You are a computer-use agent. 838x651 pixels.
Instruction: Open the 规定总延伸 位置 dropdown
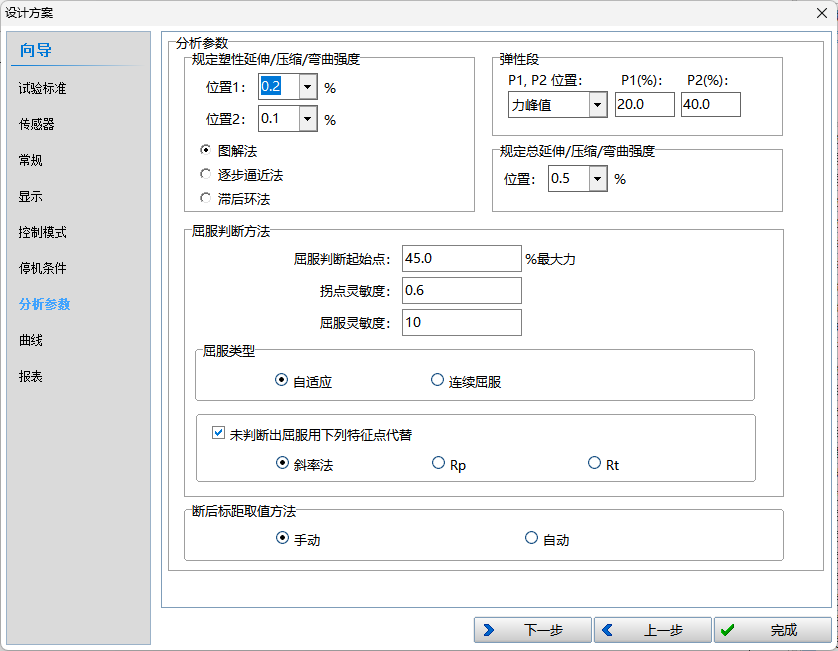[598, 179]
